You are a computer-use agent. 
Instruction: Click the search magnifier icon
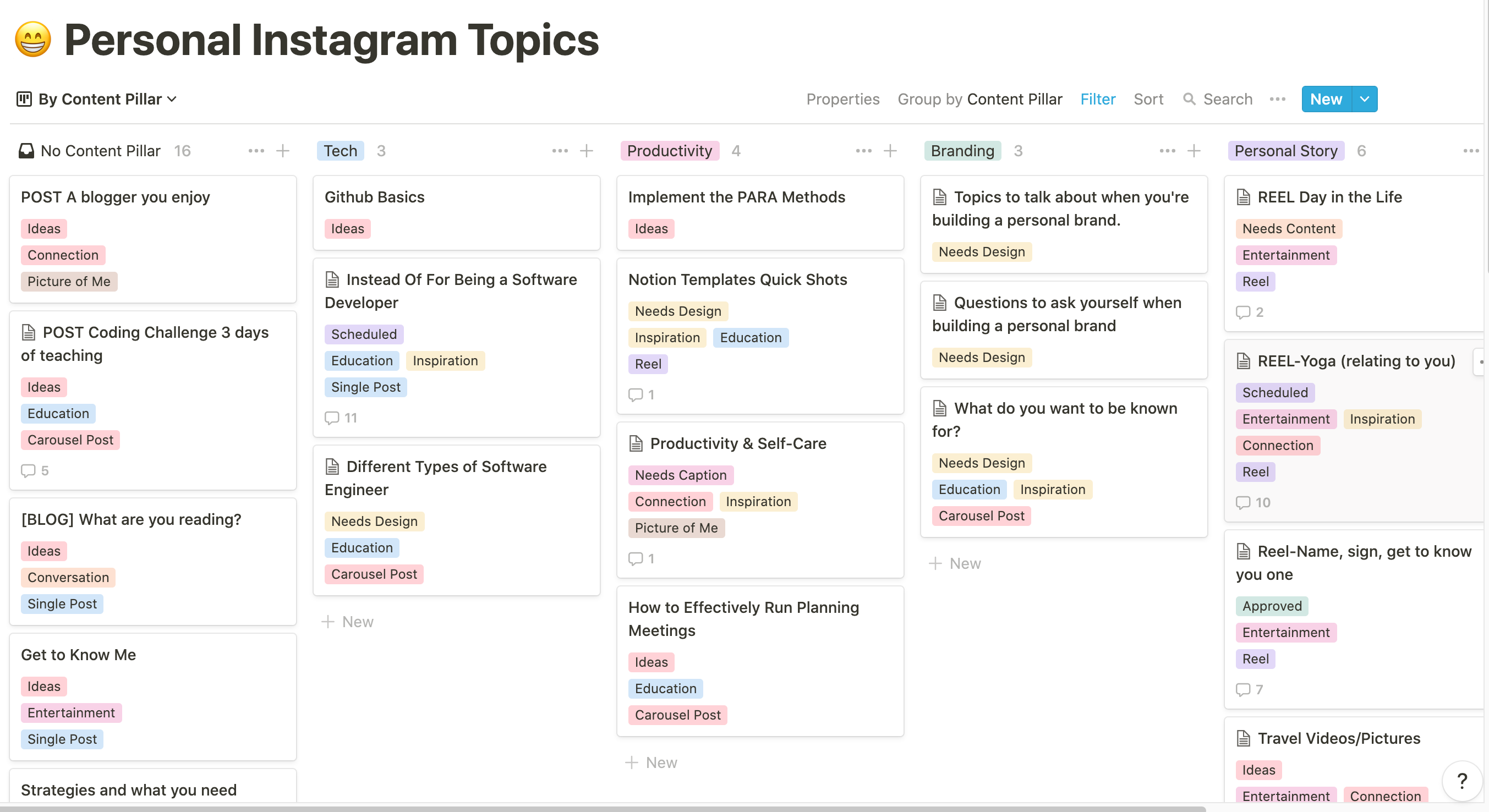pyautogui.click(x=1189, y=100)
